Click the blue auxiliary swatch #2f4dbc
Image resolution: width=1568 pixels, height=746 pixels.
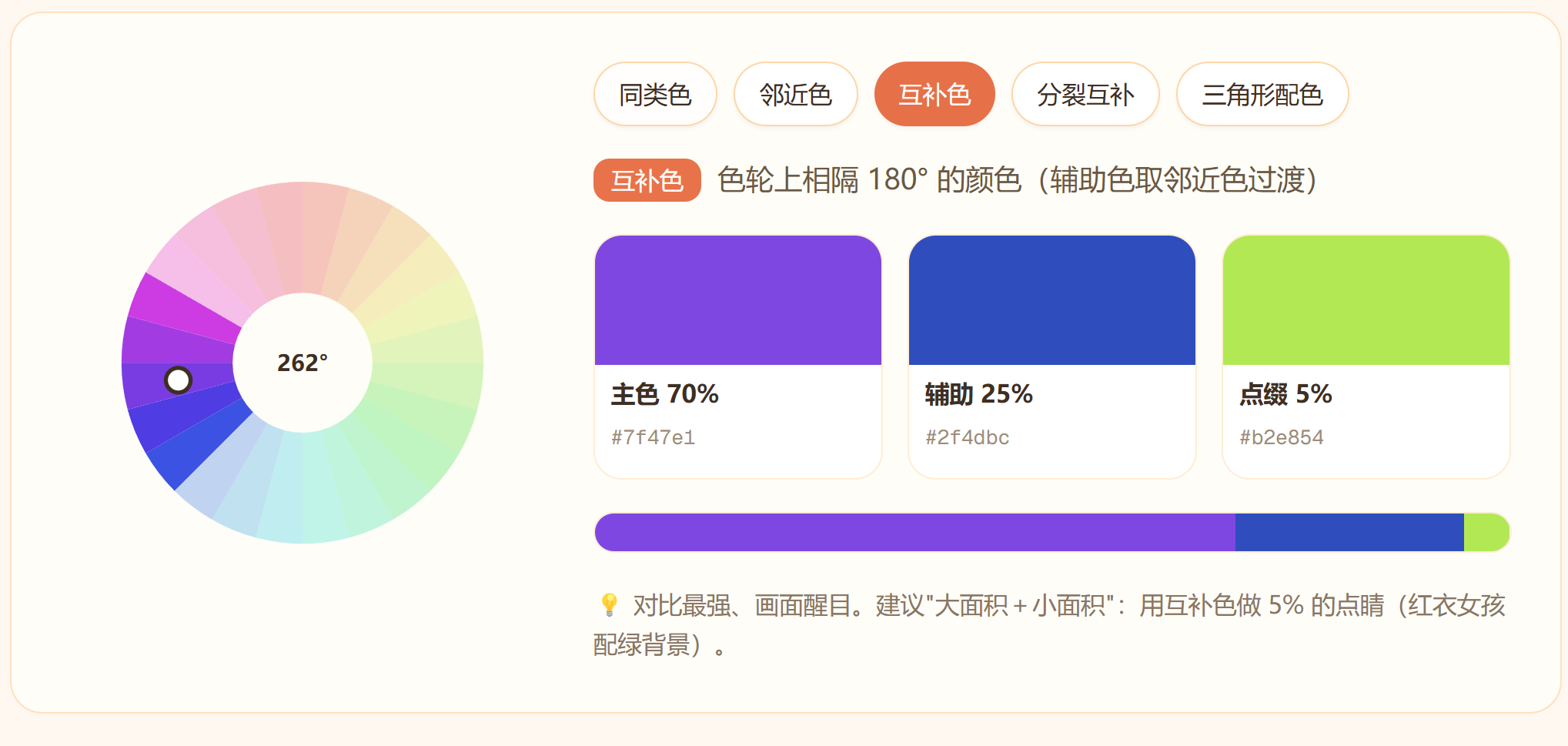1052,300
